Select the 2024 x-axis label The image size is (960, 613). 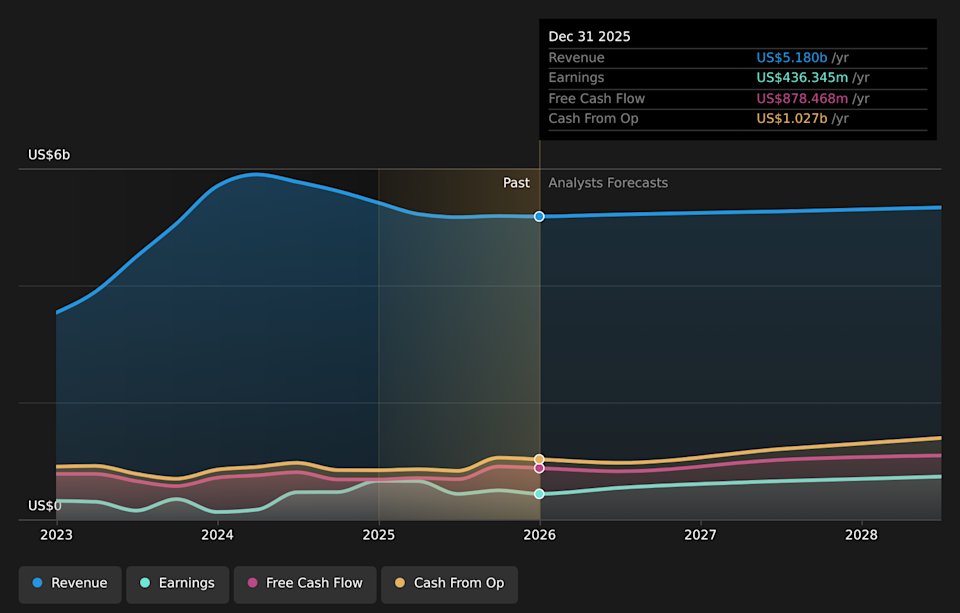pos(217,535)
